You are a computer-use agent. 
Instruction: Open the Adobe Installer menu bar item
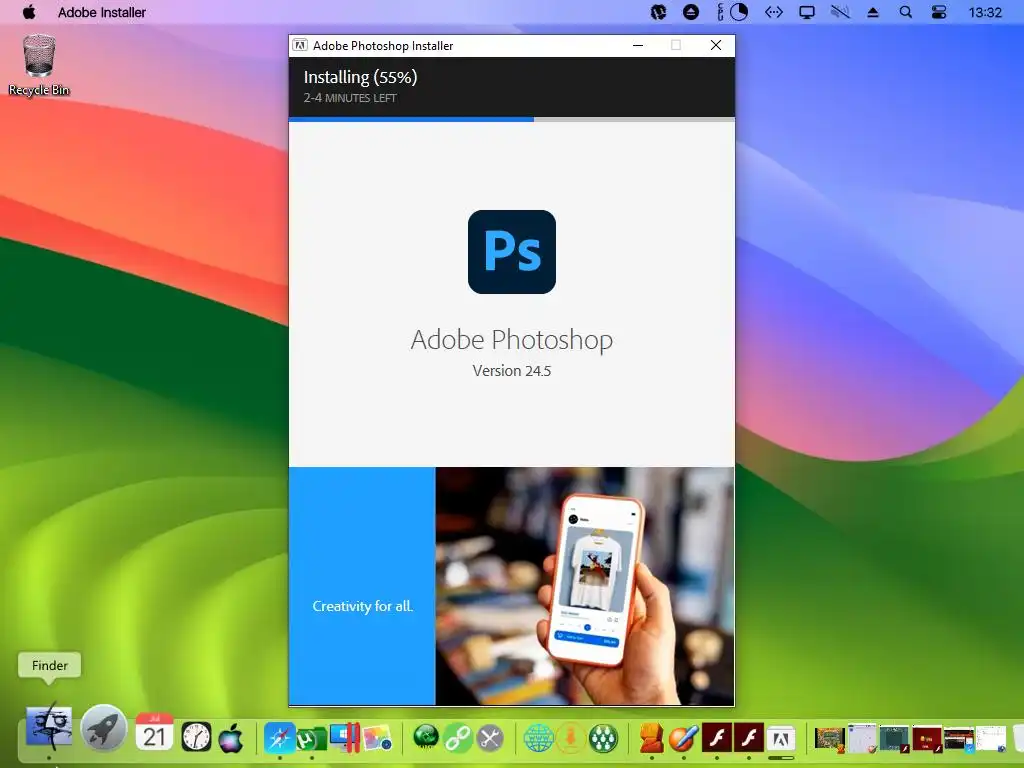(102, 12)
